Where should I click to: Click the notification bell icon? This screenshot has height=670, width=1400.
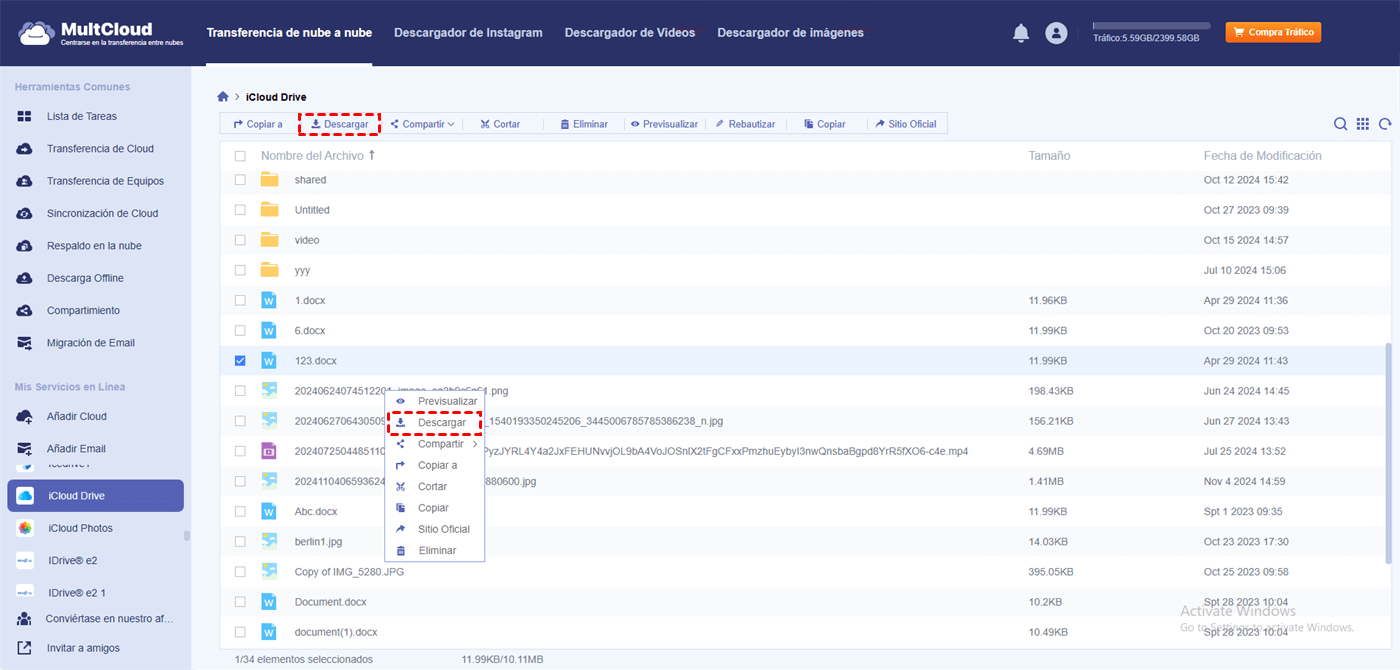pos(1021,33)
